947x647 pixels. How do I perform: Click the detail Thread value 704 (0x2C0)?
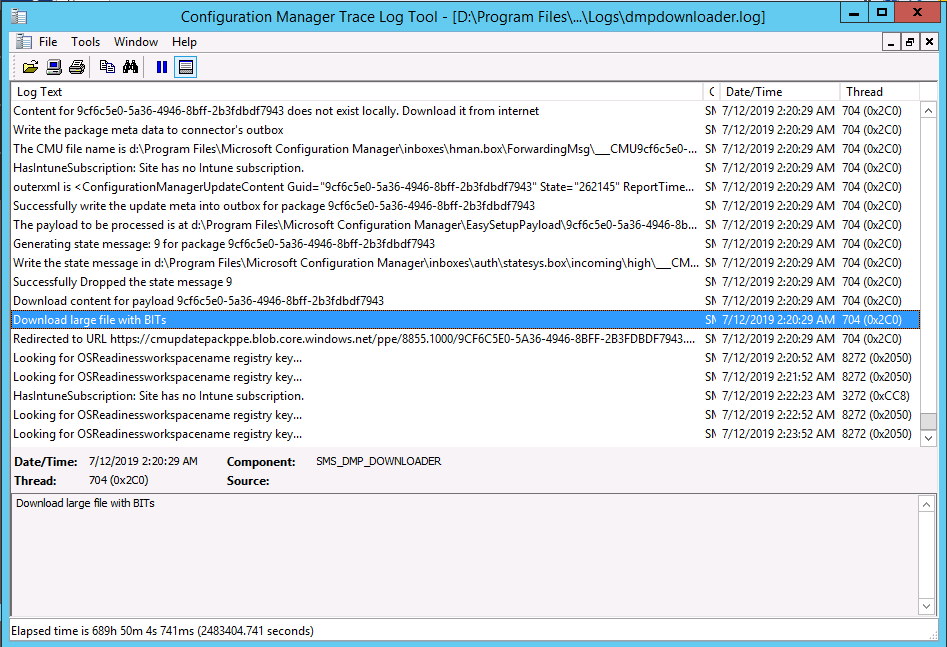(118, 480)
